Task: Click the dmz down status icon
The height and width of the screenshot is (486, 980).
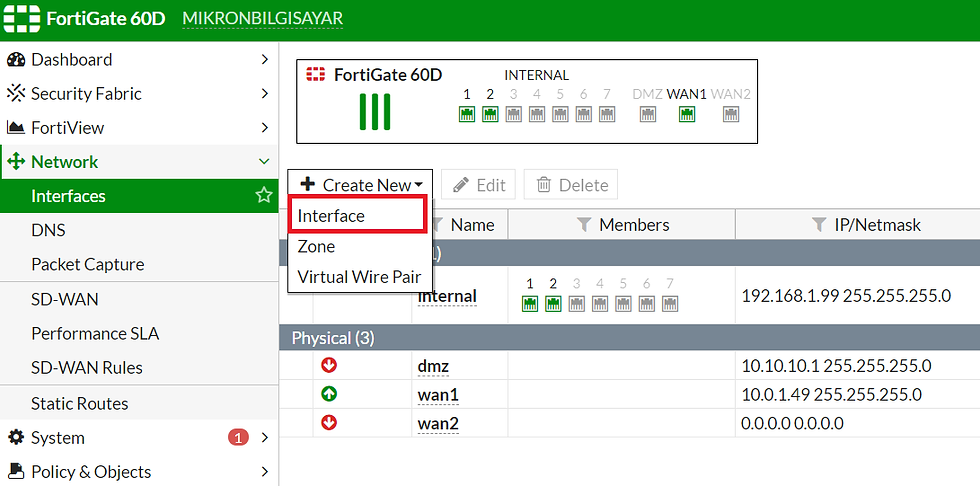Action: 329,365
